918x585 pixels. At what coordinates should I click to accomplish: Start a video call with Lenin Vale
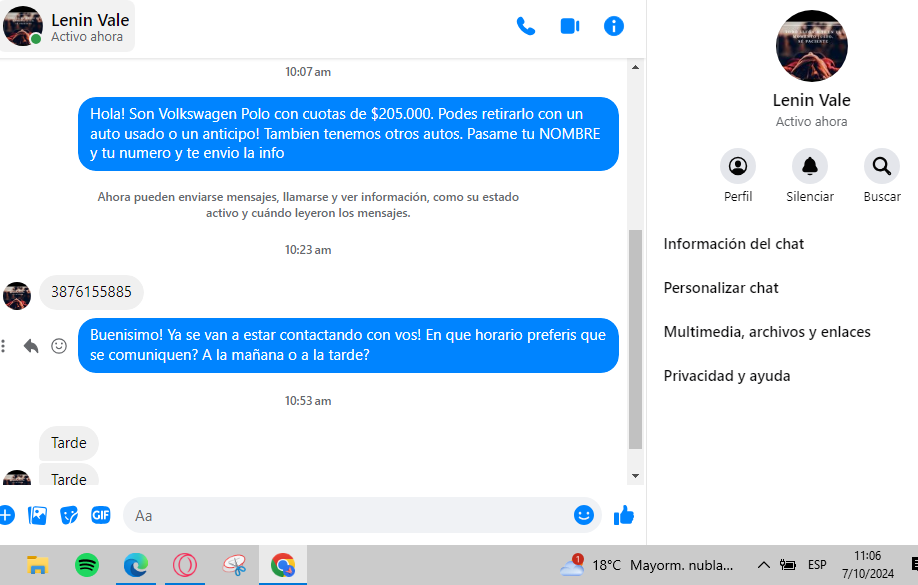(x=570, y=26)
